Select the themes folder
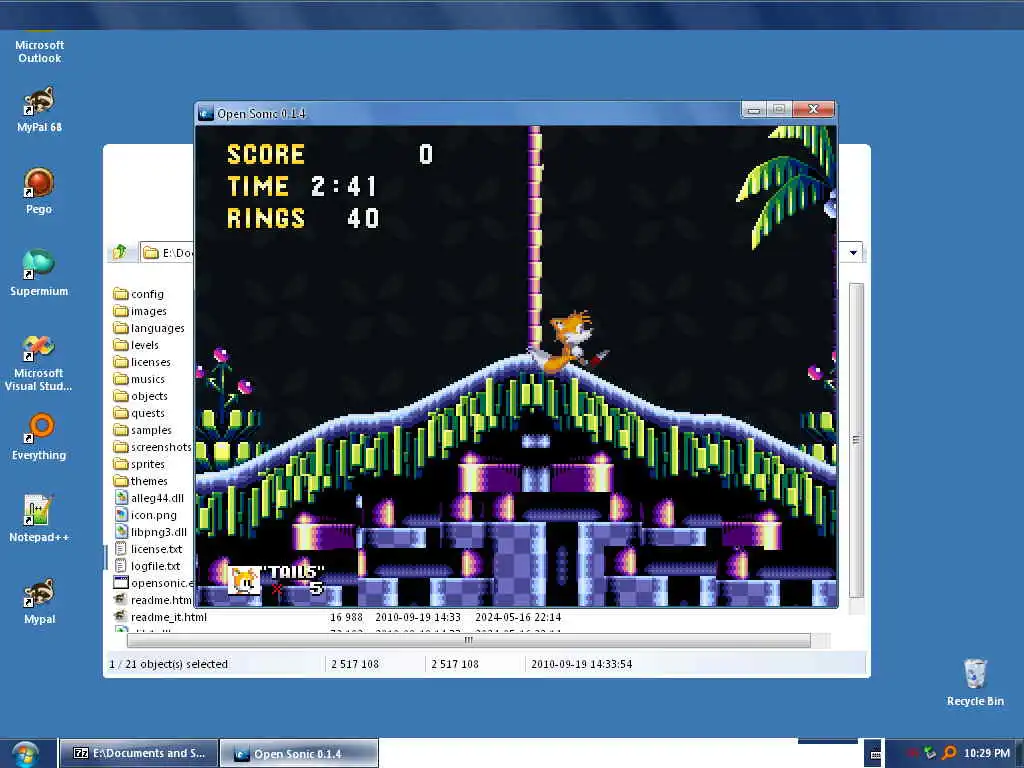Screen dimensions: 1024x768 click(140, 481)
